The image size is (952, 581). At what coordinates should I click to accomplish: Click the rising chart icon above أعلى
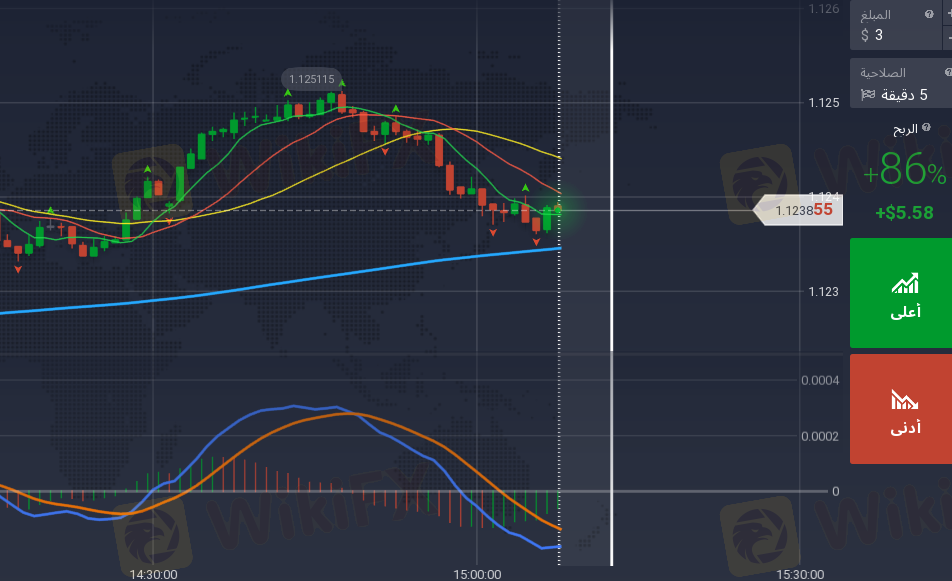click(905, 284)
